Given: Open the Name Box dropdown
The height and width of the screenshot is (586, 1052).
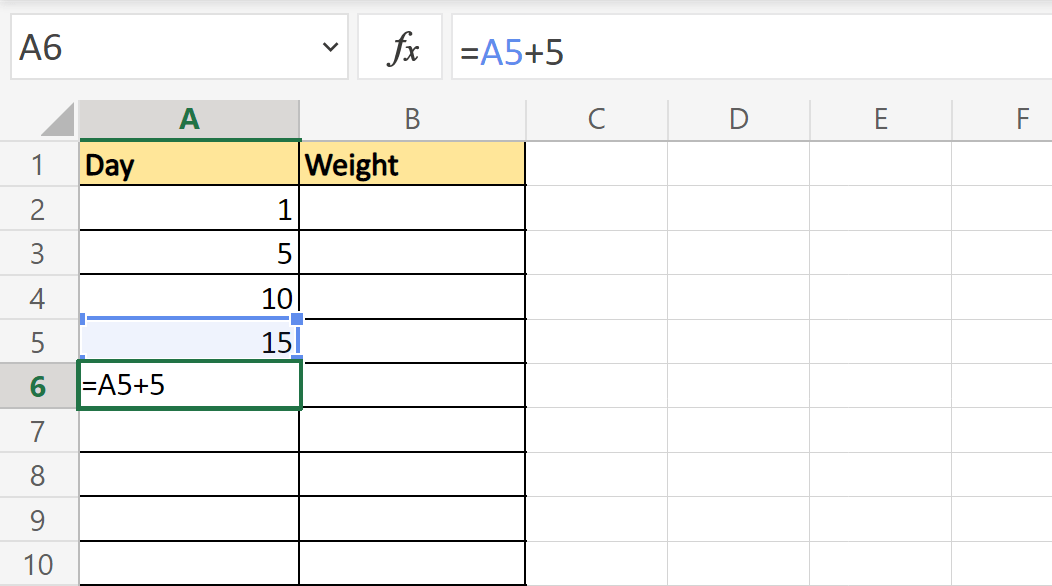Looking at the screenshot, I should (330, 46).
